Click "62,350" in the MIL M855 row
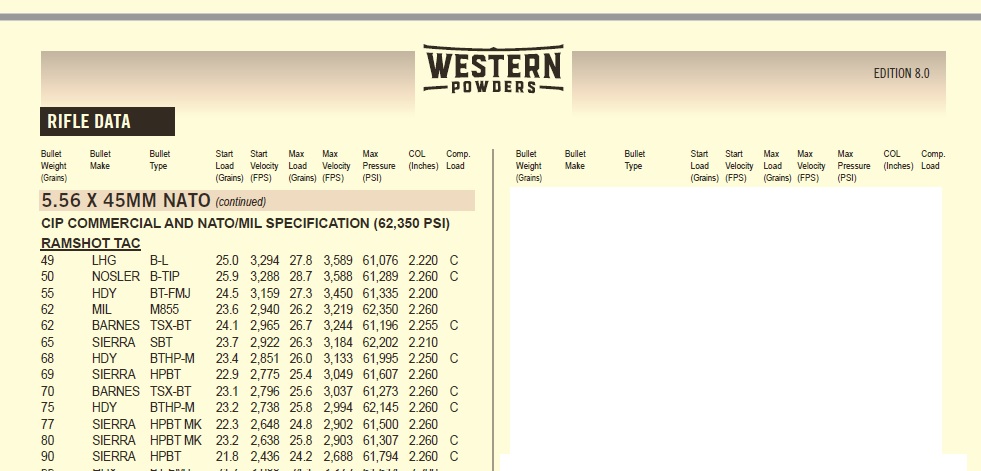Screen dimensions: 981x471 (x=380, y=310)
